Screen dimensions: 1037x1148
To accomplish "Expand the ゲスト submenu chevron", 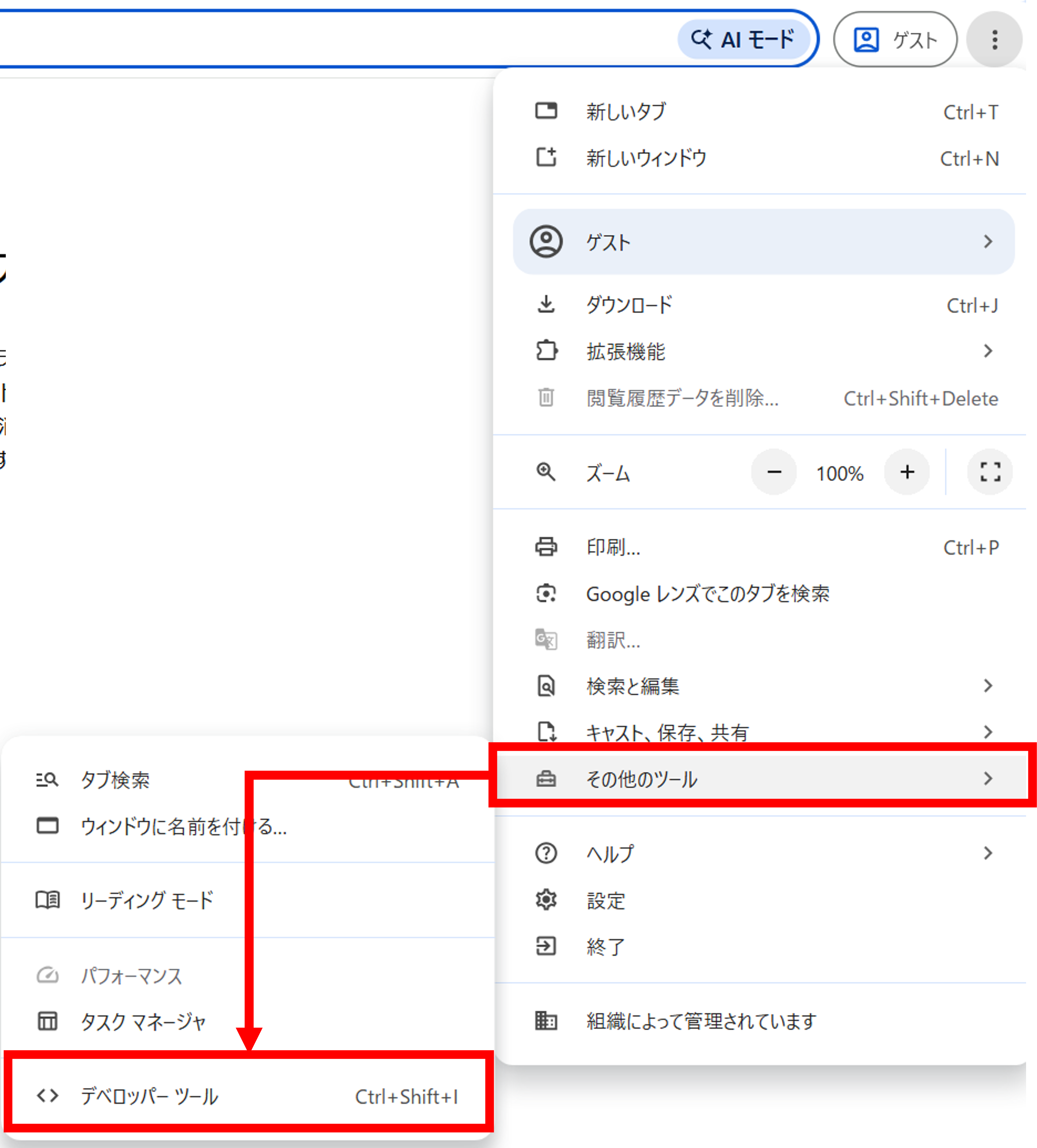I will (988, 241).
